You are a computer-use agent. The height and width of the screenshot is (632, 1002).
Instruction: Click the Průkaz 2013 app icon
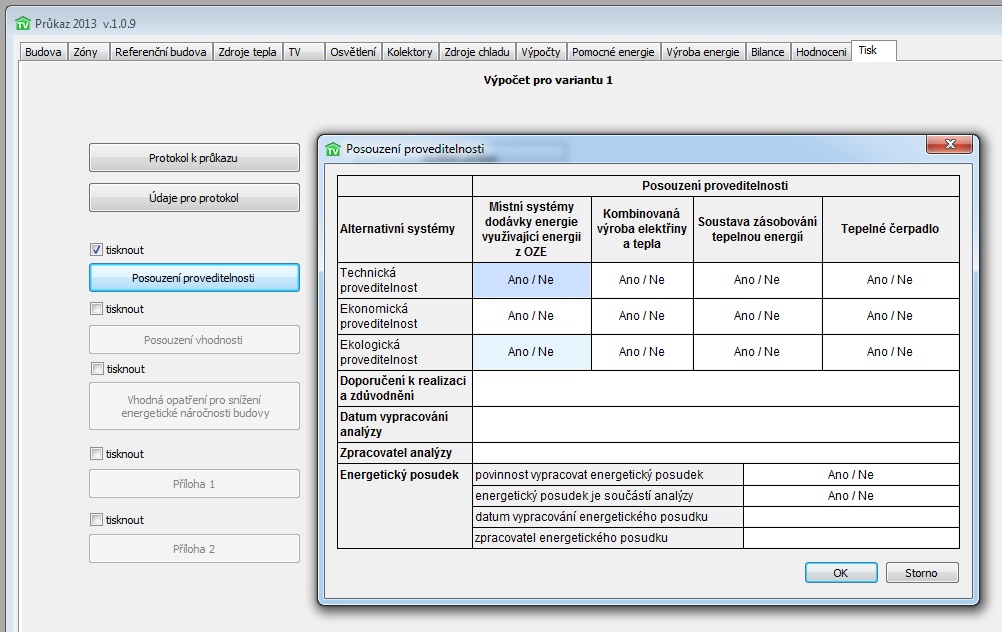click(x=23, y=23)
